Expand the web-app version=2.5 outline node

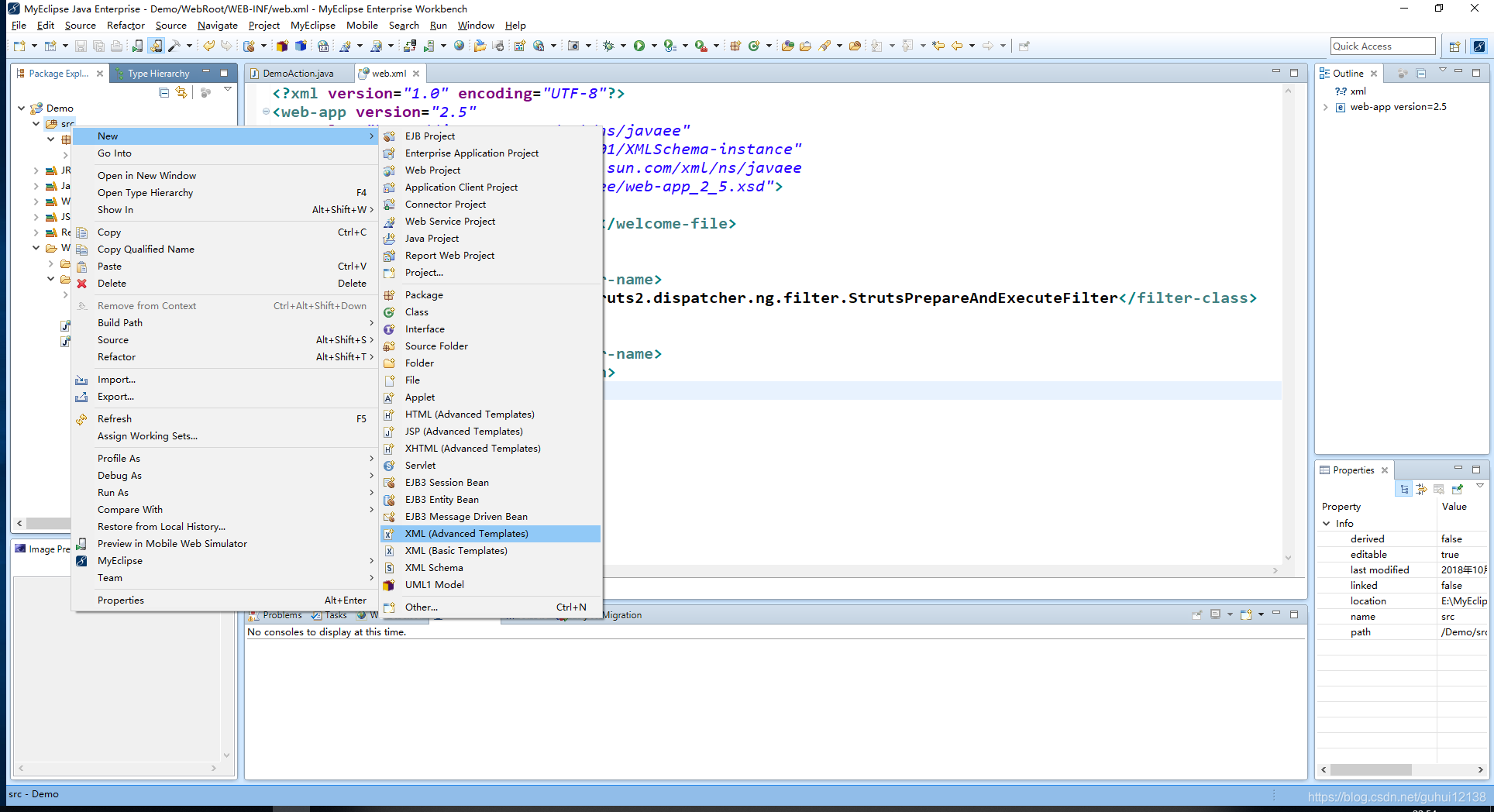tap(1326, 108)
